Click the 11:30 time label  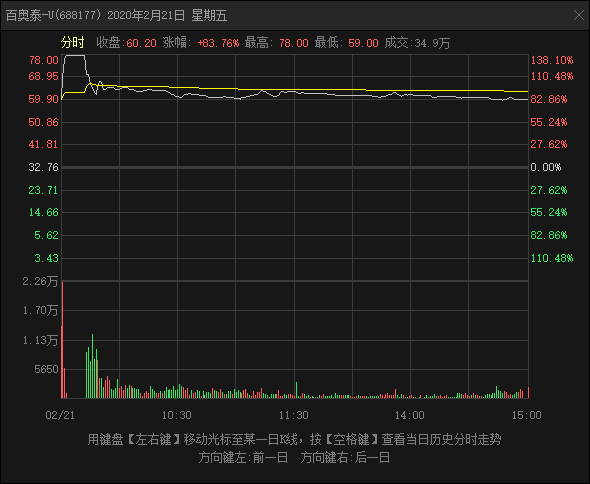[293, 415]
